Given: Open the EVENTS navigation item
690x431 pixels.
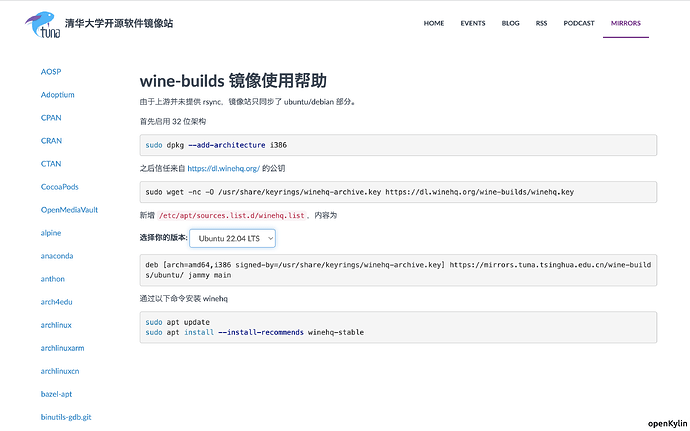Looking at the screenshot, I should [473, 23].
